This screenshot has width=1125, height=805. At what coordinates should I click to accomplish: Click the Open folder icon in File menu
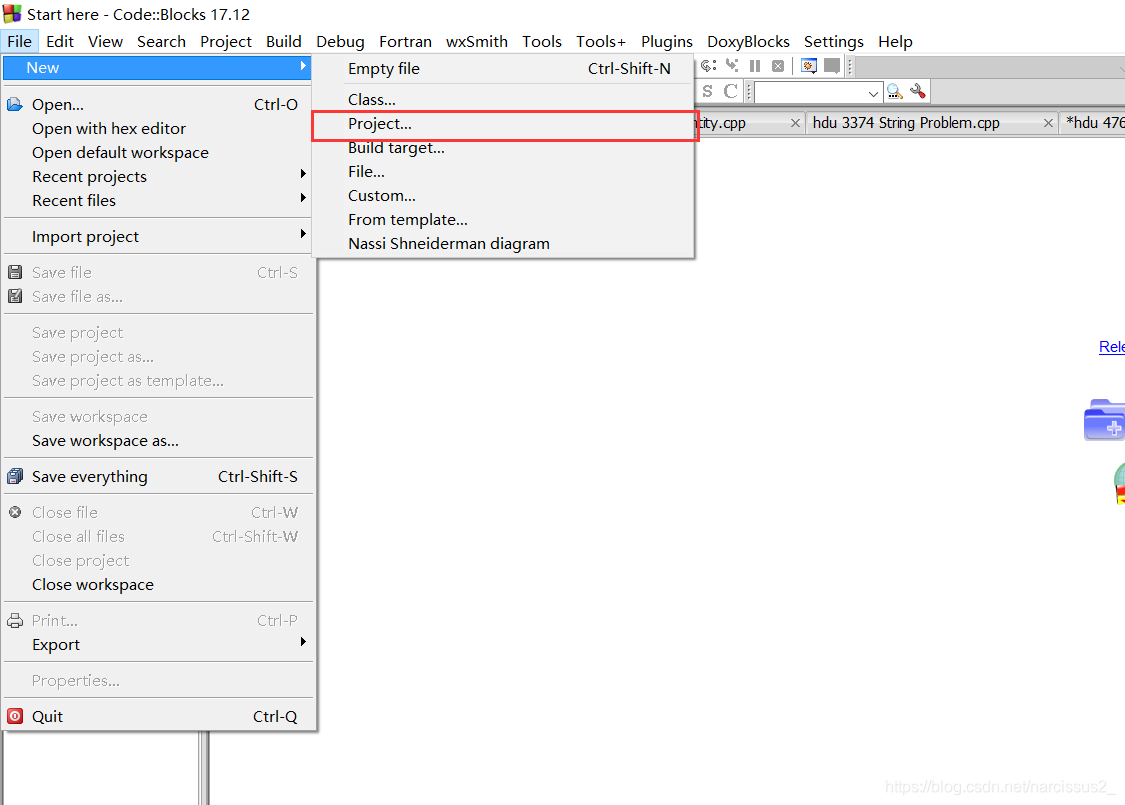tap(15, 105)
